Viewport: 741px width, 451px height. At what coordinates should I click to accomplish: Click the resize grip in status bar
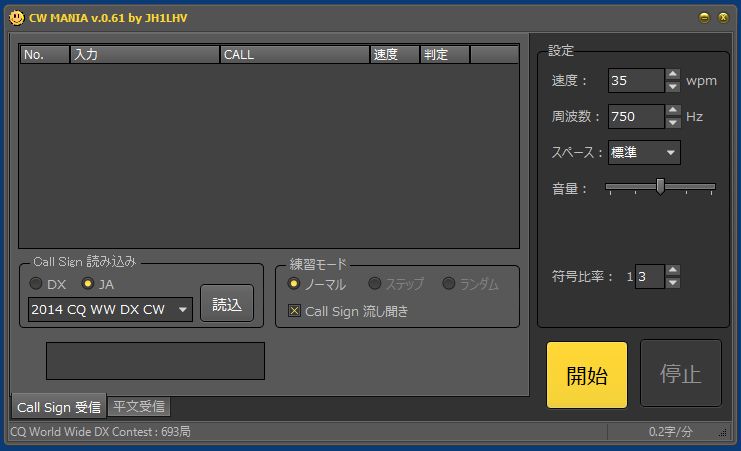coord(723,433)
